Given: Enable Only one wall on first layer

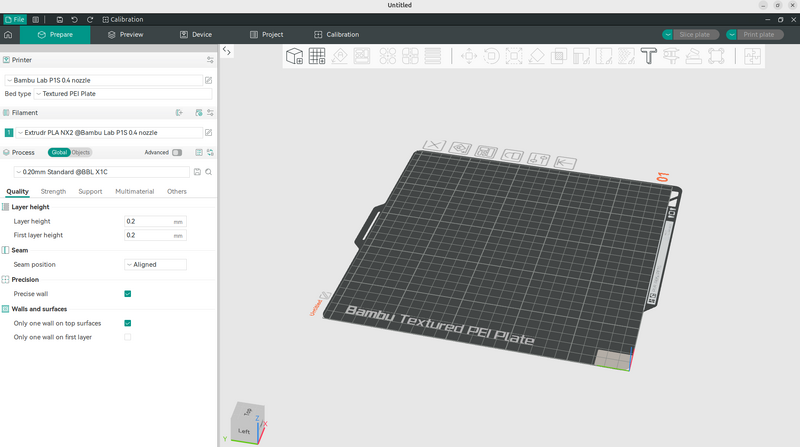Looking at the screenshot, I should [128, 337].
